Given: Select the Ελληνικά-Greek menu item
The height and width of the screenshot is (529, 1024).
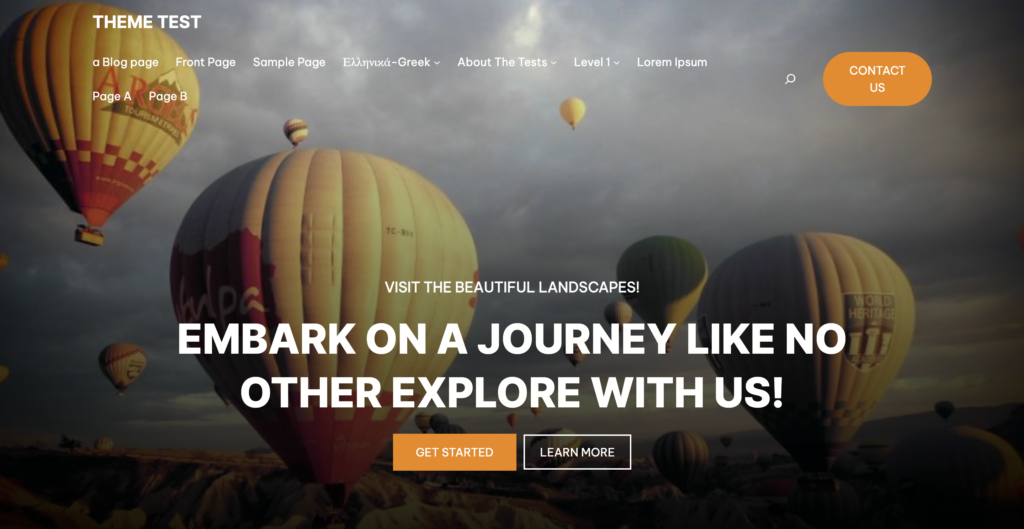Looking at the screenshot, I should point(387,62).
